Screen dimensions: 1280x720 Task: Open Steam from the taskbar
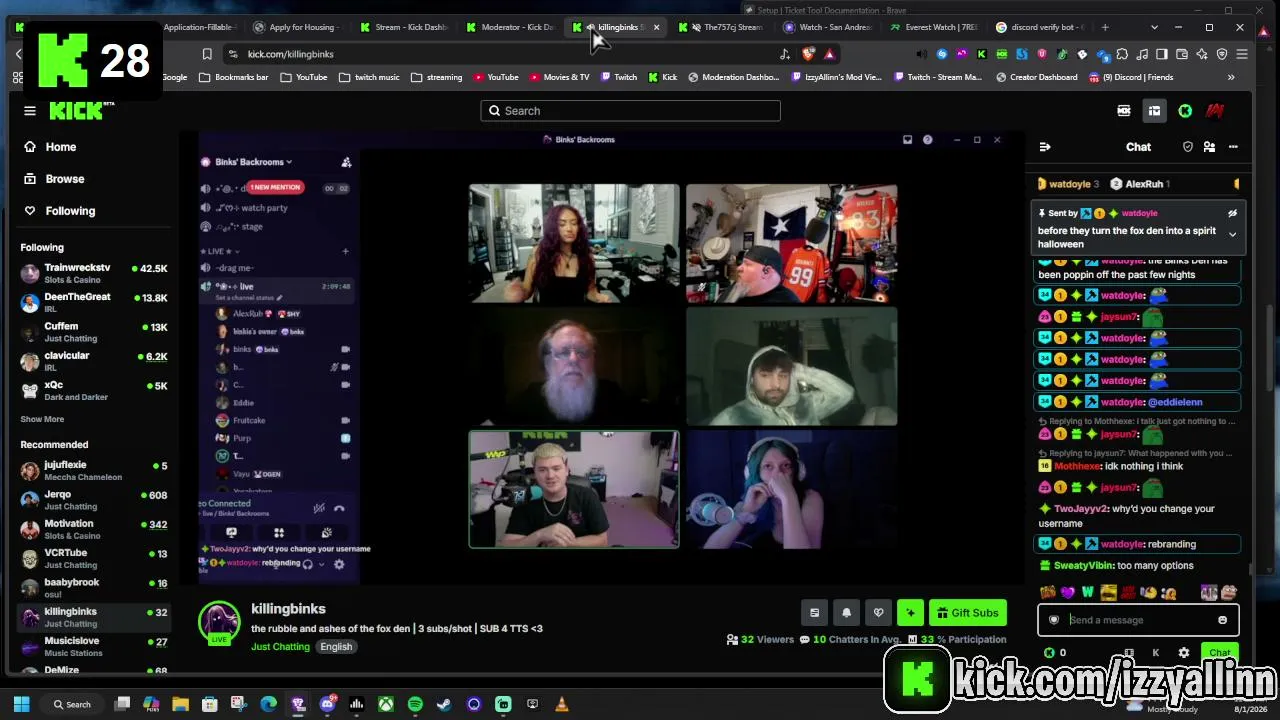click(x=444, y=704)
